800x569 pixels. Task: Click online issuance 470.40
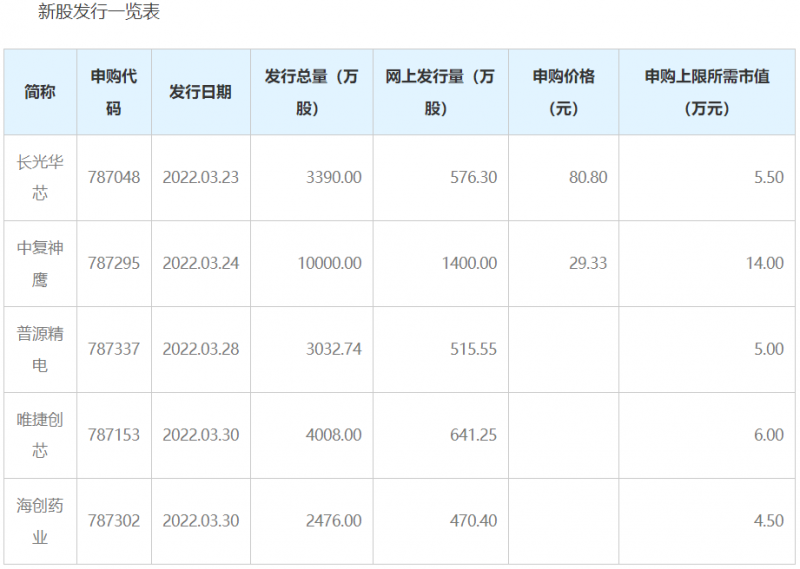click(x=473, y=521)
